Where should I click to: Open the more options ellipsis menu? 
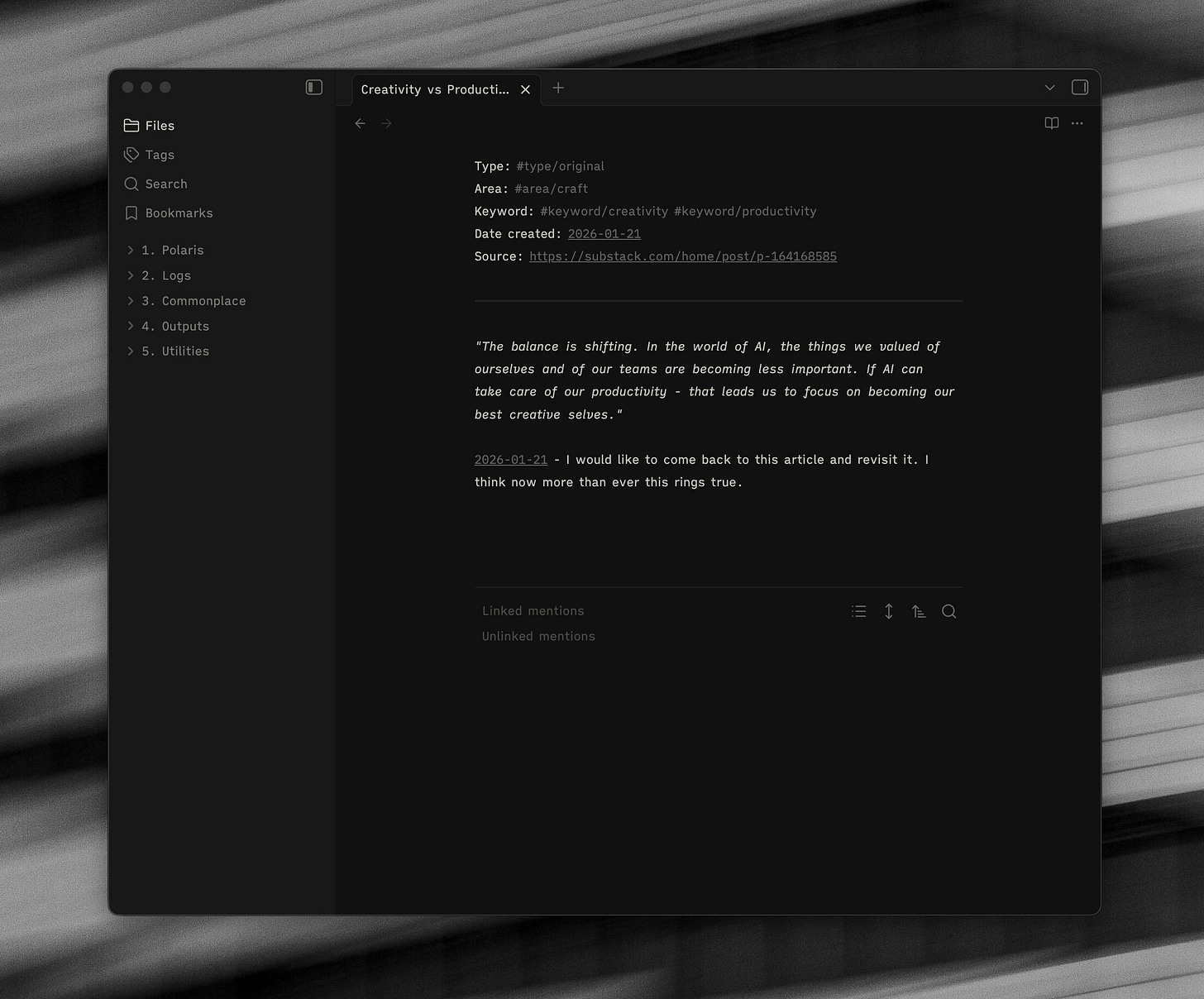click(x=1077, y=123)
